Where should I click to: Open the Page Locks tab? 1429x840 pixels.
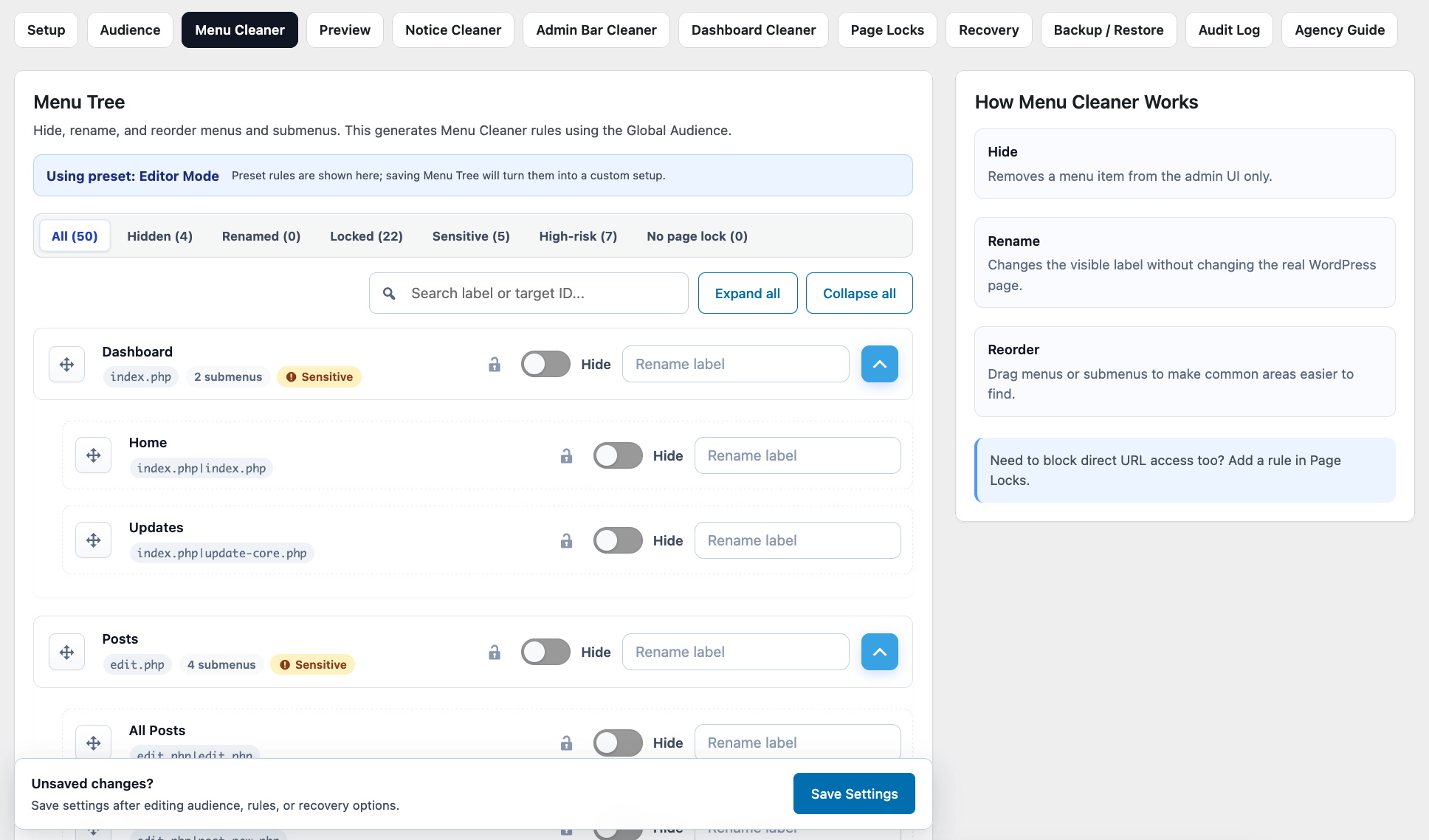[887, 30]
